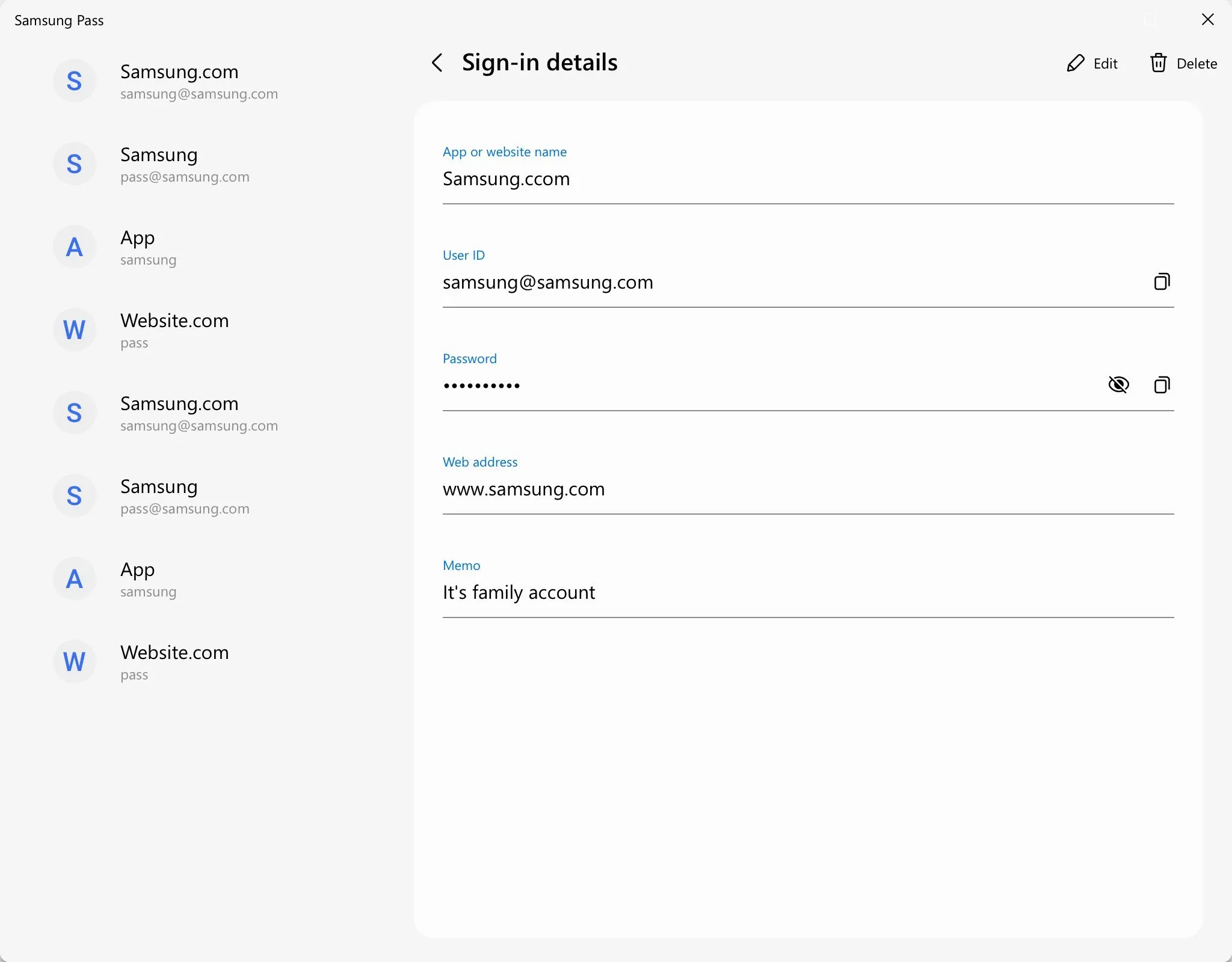Close the Samsung Pass window
The height and width of the screenshot is (962, 1232).
tap(1207, 20)
